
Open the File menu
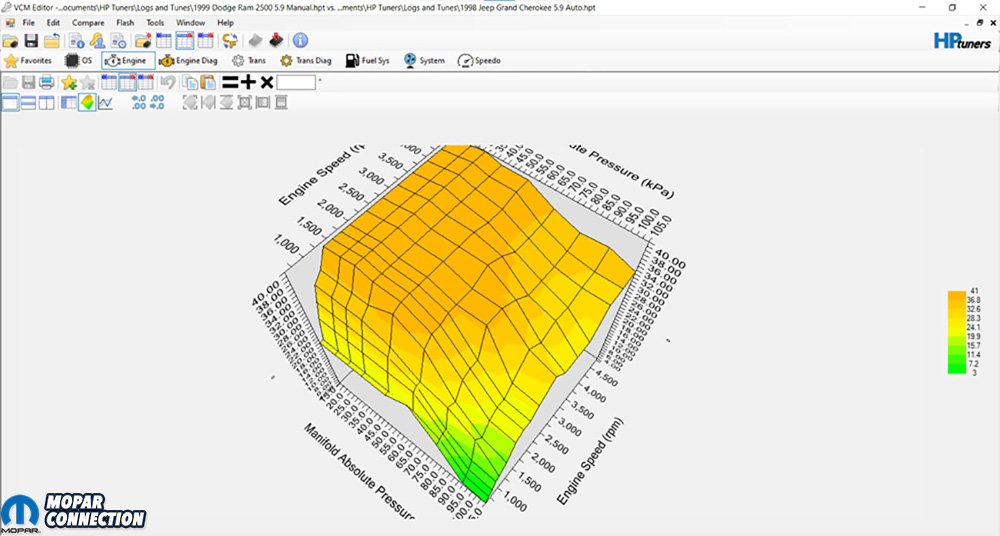[28, 22]
